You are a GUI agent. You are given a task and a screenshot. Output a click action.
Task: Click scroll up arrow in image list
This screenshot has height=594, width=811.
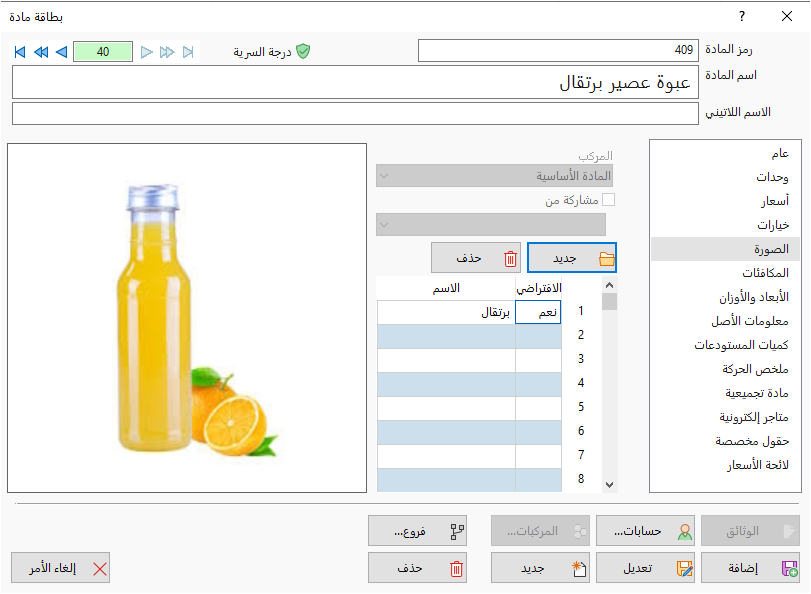coord(609,285)
